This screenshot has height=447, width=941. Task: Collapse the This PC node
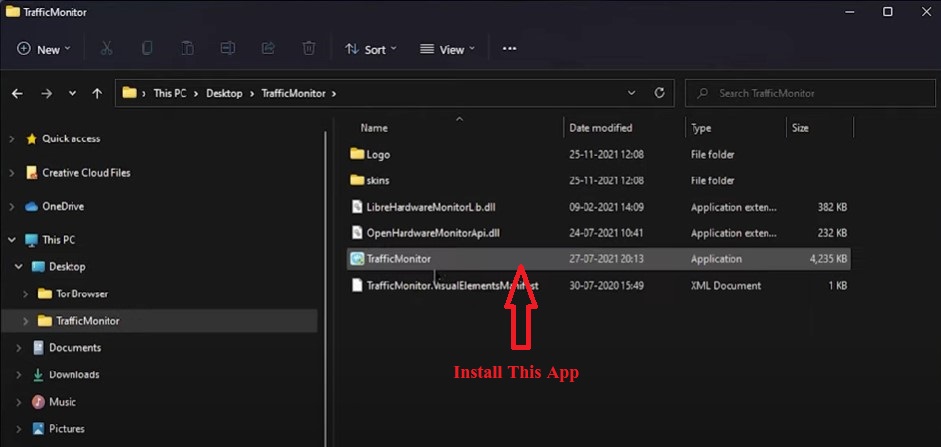click(x=11, y=240)
